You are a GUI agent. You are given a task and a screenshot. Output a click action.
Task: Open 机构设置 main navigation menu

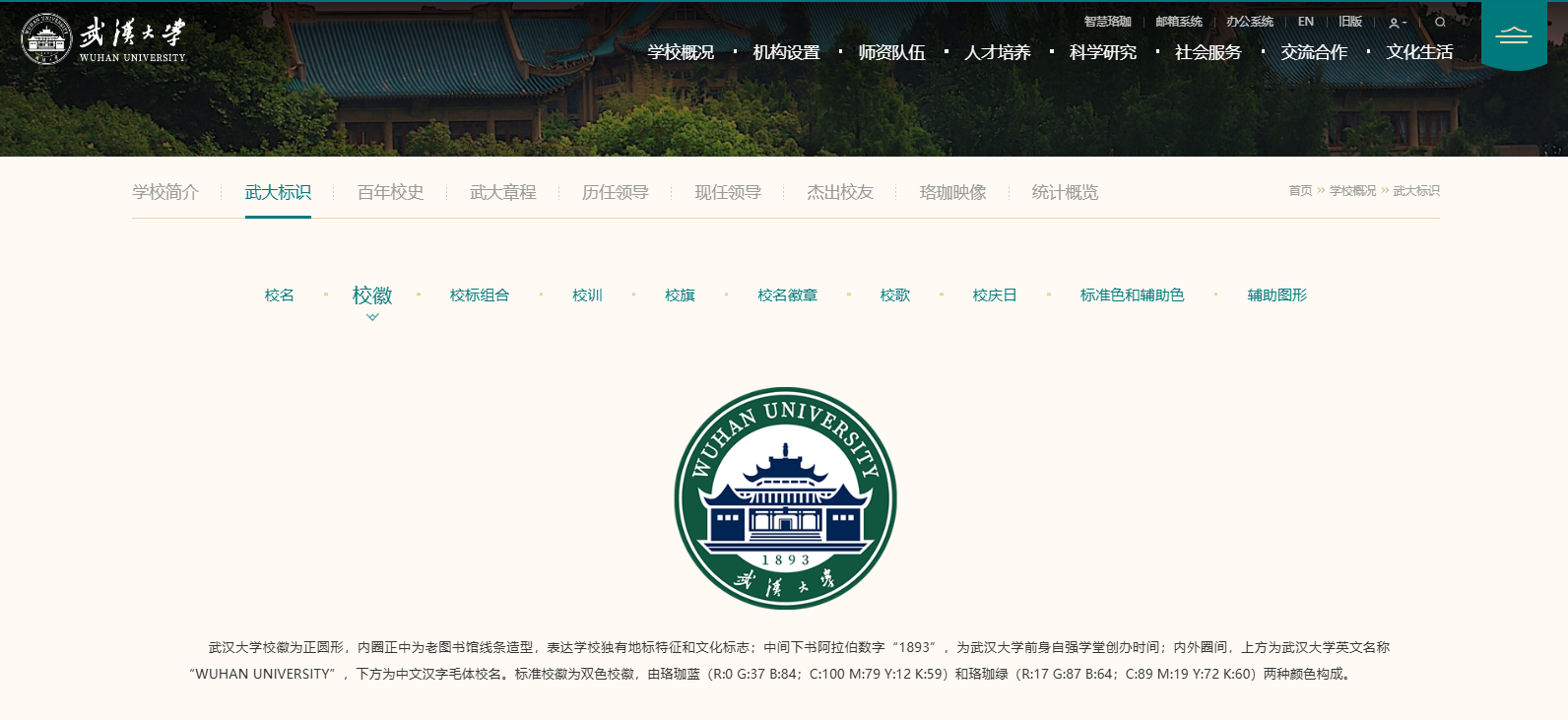786,52
